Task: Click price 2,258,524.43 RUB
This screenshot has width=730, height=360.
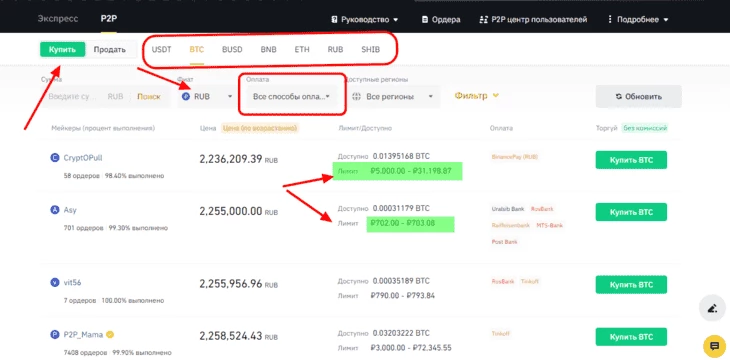Action: point(238,336)
